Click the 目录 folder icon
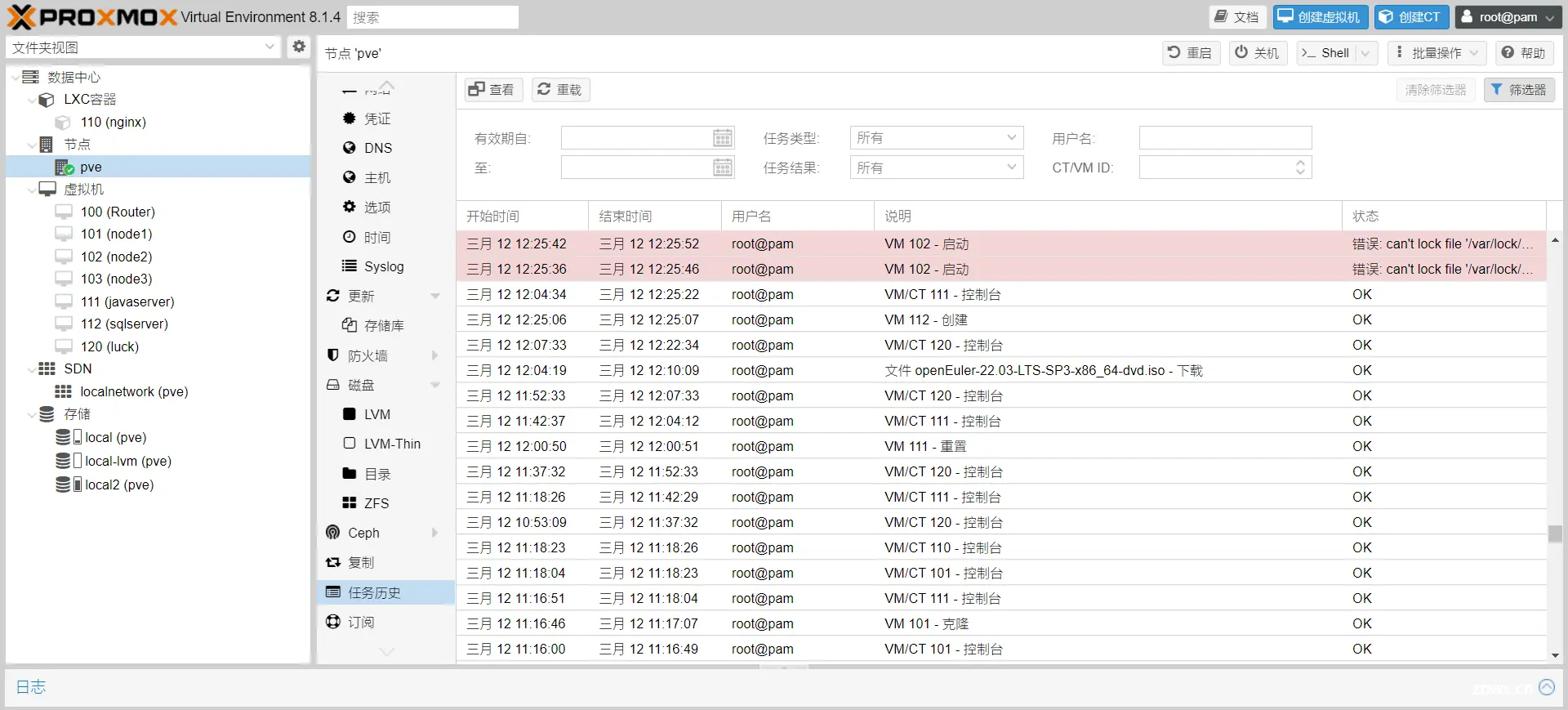The width and height of the screenshot is (1568, 710). [x=350, y=474]
